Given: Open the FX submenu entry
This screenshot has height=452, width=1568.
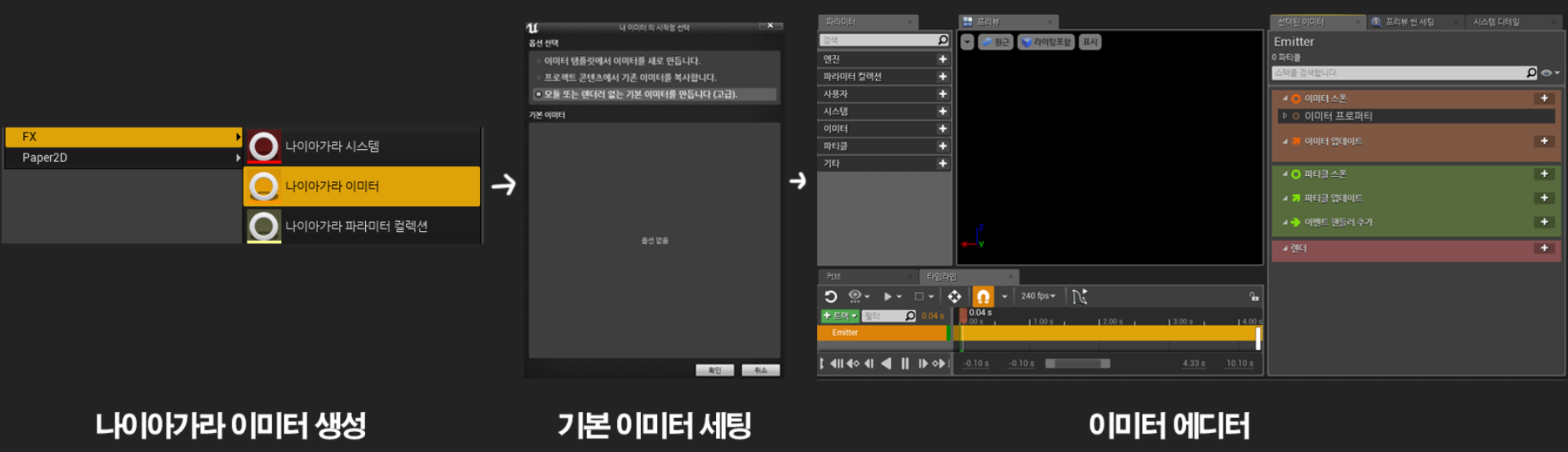Looking at the screenshot, I should (123, 137).
